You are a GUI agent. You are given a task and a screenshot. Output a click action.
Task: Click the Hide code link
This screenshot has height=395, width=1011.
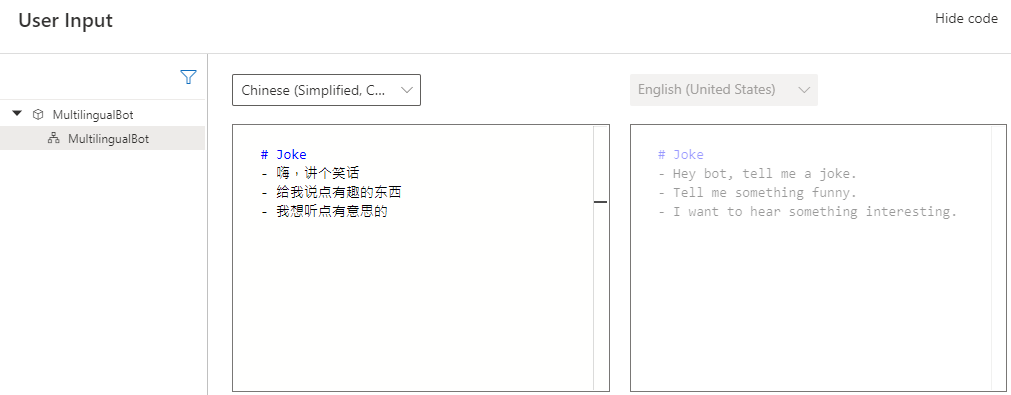point(966,19)
